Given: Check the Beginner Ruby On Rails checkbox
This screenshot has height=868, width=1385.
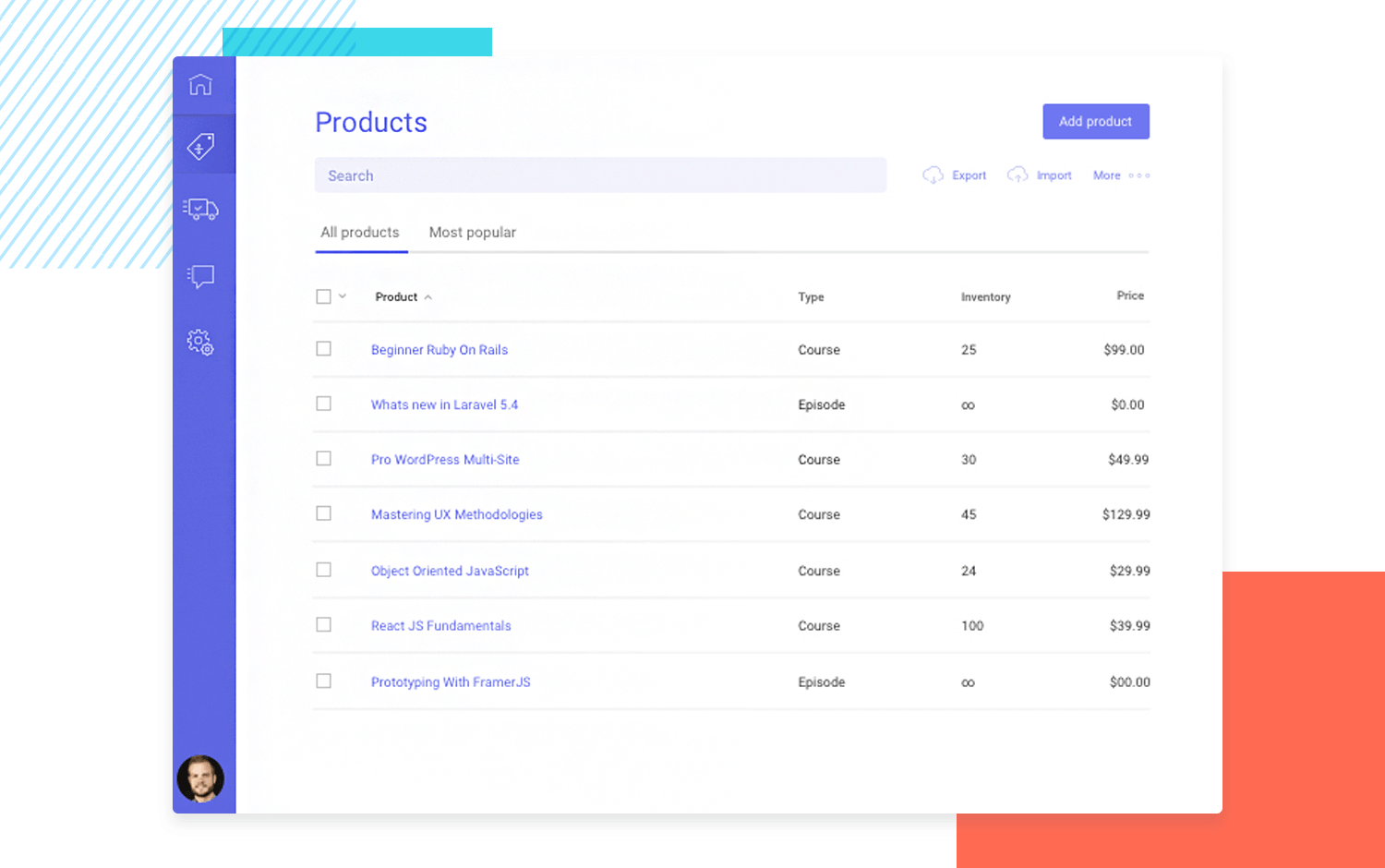Looking at the screenshot, I should pyautogui.click(x=323, y=349).
